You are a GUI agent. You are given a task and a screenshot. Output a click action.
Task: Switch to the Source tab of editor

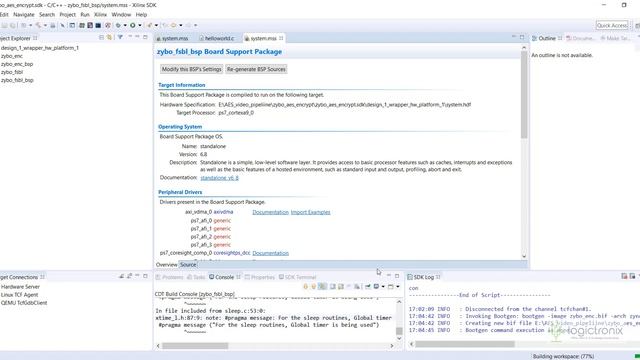coord(188,265)
